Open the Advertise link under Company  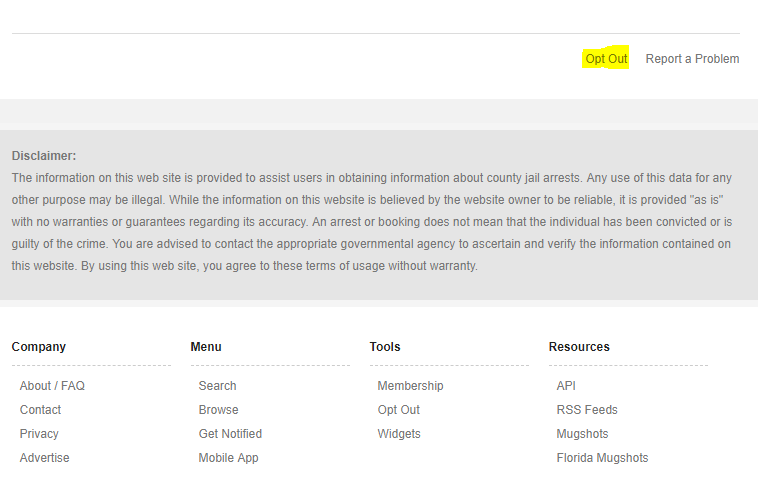click(x=44, y=458)
